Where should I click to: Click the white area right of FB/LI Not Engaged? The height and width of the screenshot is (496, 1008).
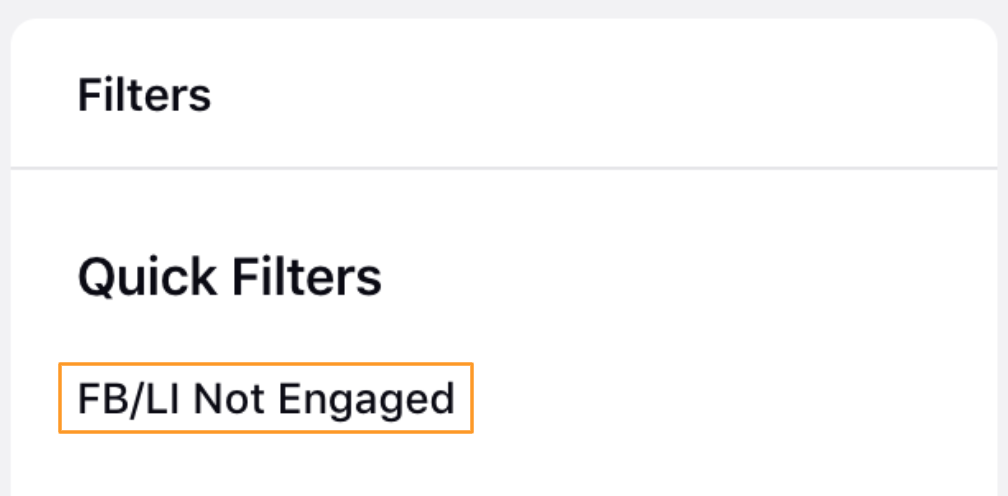(x=733, y=398)
